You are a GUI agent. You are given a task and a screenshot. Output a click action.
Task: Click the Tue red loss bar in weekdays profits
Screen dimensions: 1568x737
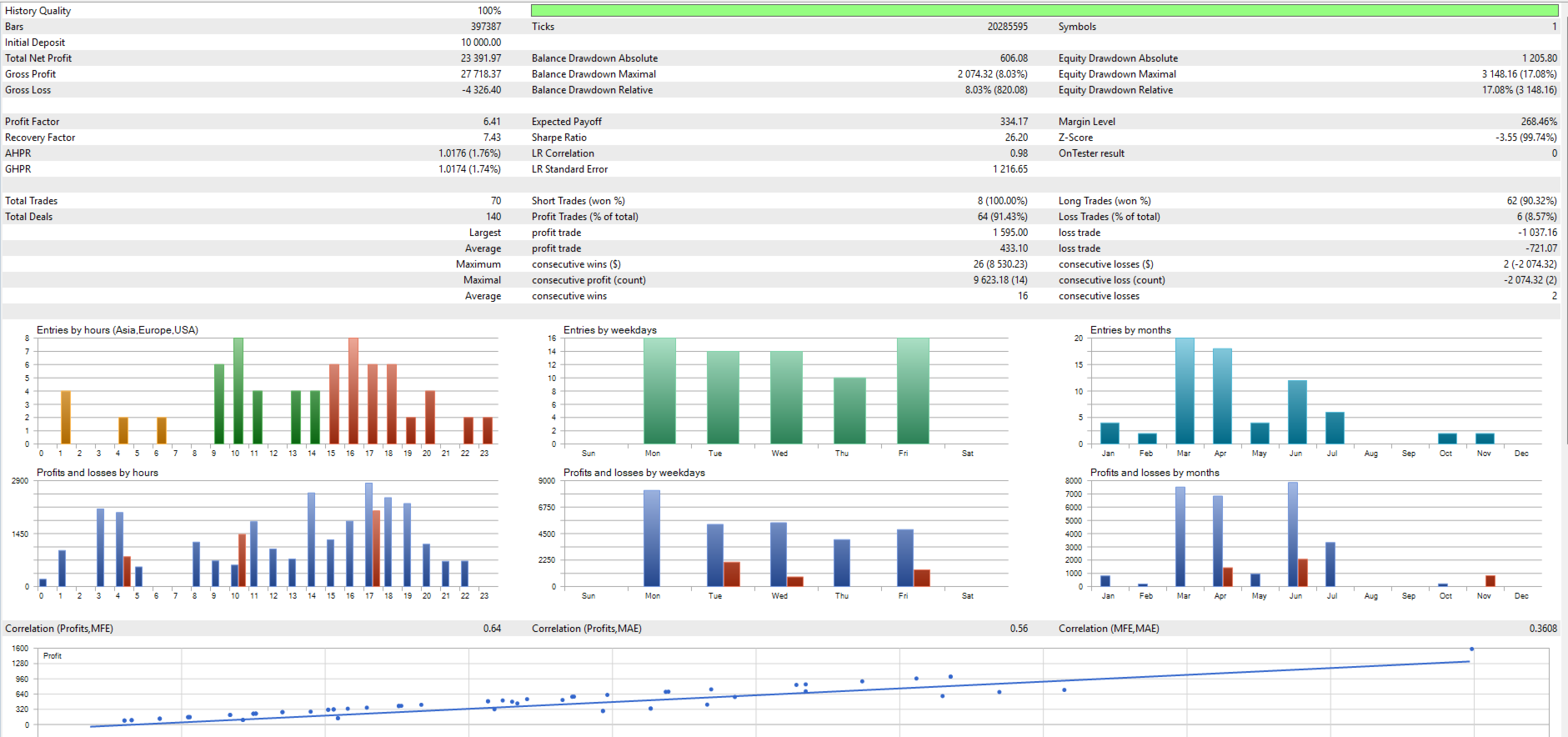732,574
